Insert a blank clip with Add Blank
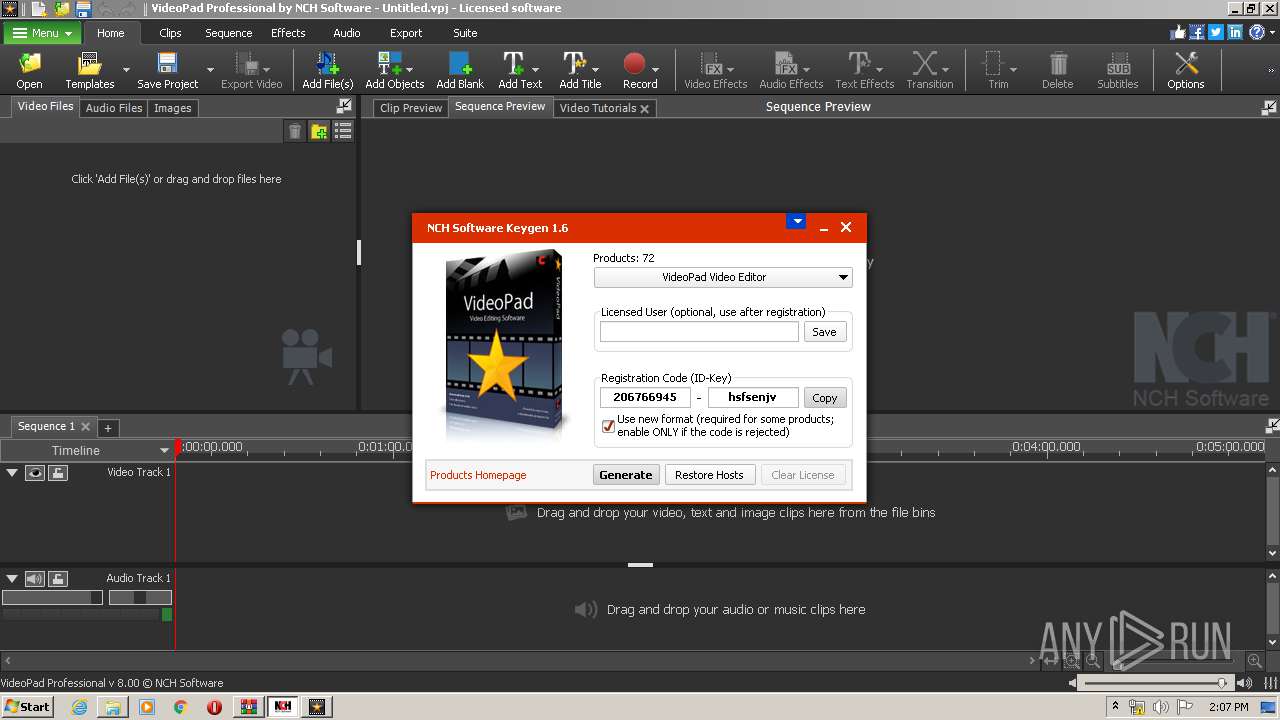 [x=460, y=70]
